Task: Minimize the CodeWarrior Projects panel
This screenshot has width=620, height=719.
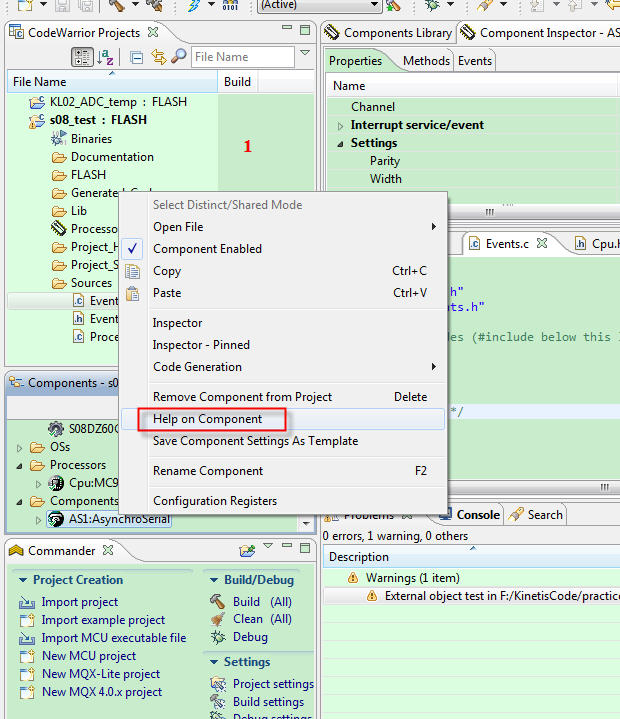Action: click(287, 28)
